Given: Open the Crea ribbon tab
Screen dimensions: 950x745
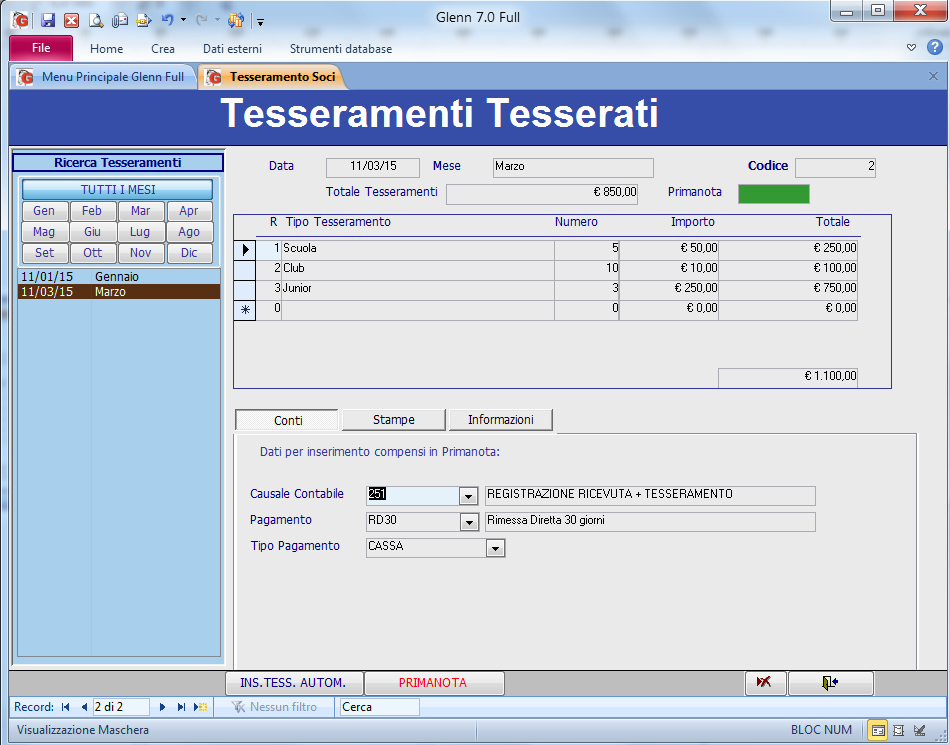Looking at the screenshot, I should click(163, 49).
